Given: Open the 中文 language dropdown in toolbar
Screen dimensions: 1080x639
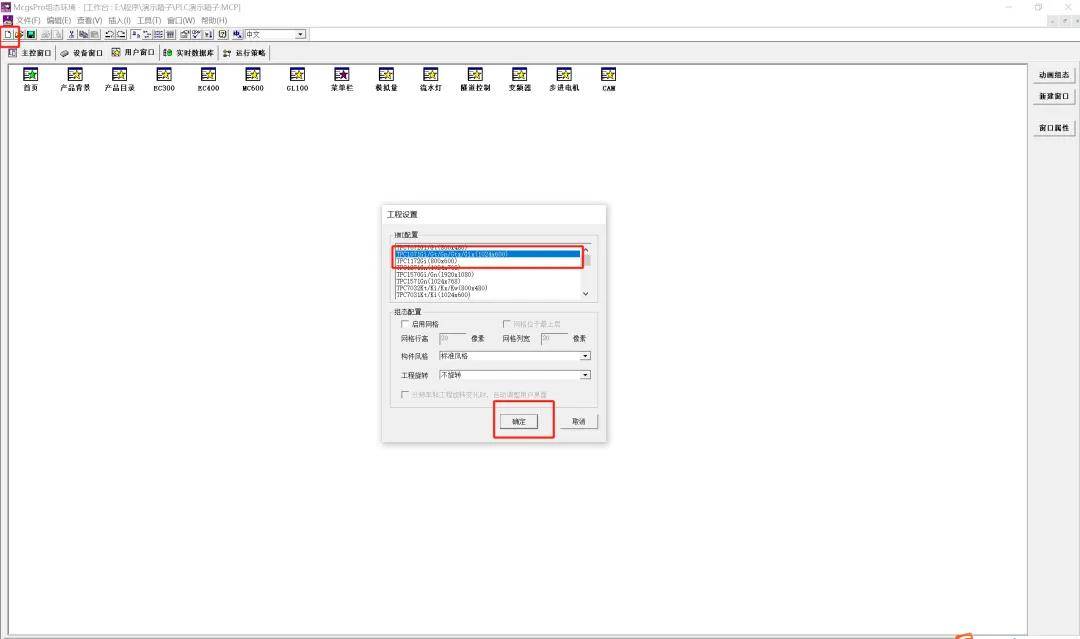Looking at the screenshot, I should (x=300, y=34).
